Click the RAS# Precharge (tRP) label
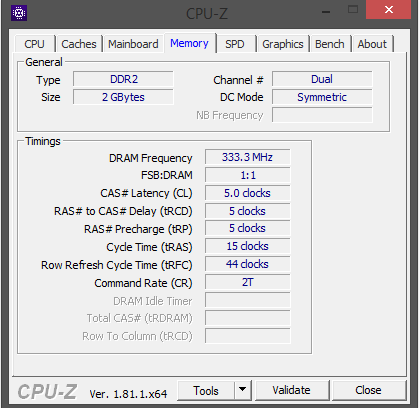Screen dimensions: 420x408 tap(138, 229)
